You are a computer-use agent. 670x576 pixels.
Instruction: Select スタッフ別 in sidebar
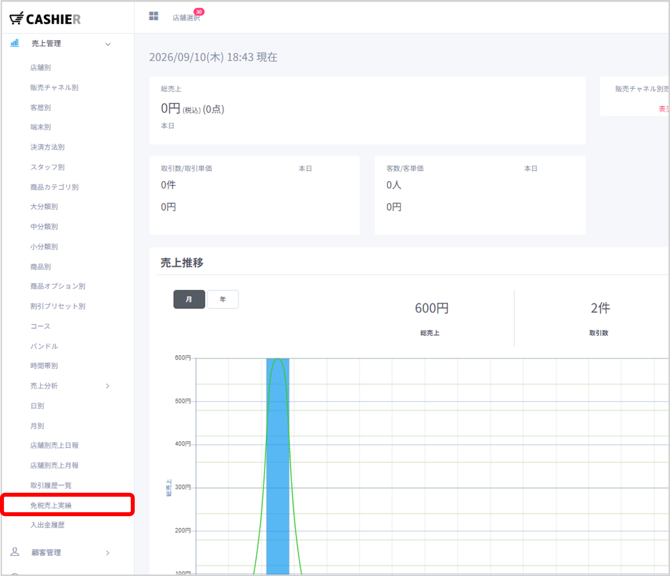47,167
